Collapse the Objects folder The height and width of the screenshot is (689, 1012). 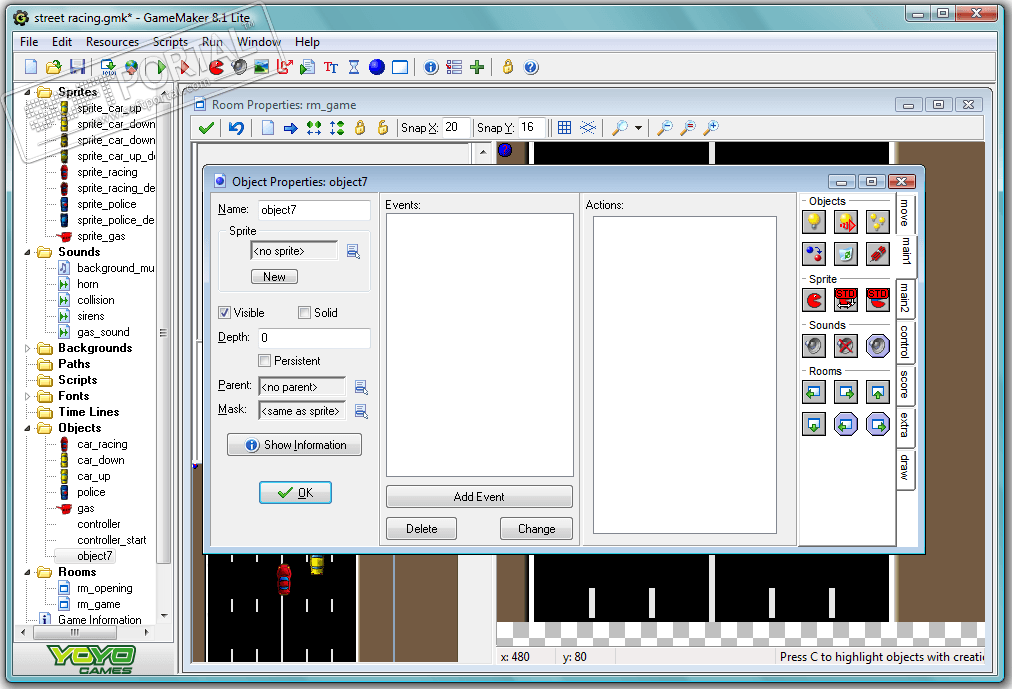[27, 428]
